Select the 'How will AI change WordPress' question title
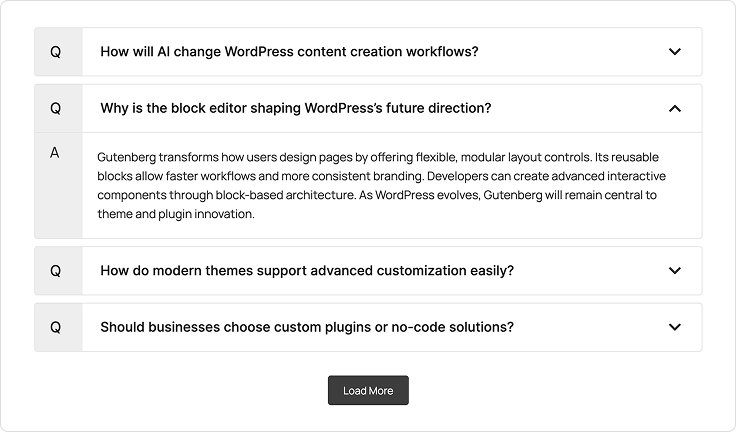 click(x=289, y=52)
